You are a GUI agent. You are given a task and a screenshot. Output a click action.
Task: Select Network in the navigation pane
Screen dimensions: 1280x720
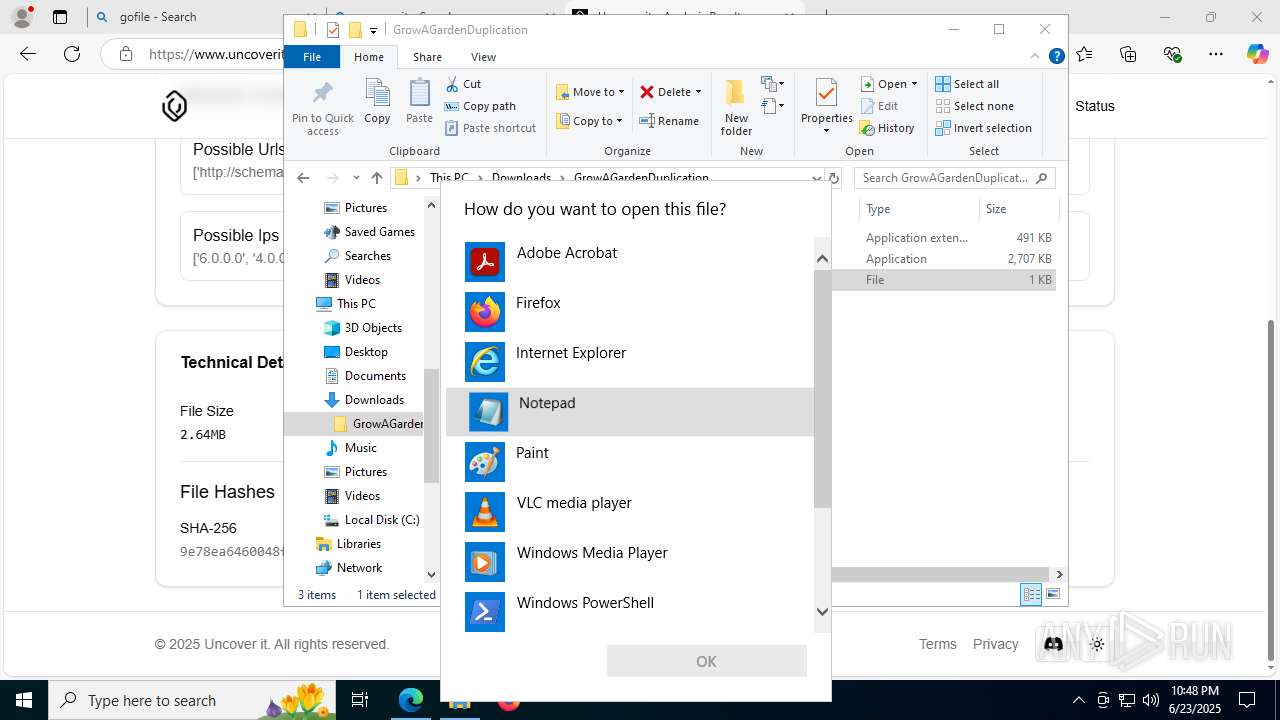tap(349, 568)
